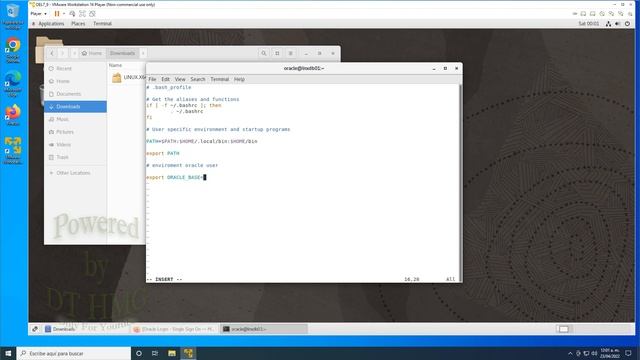The height and width of the screenshot is (360, 640).
Task: Click the Downloads path button in Files
Action: pyautogui.click(x=122, y=53)
